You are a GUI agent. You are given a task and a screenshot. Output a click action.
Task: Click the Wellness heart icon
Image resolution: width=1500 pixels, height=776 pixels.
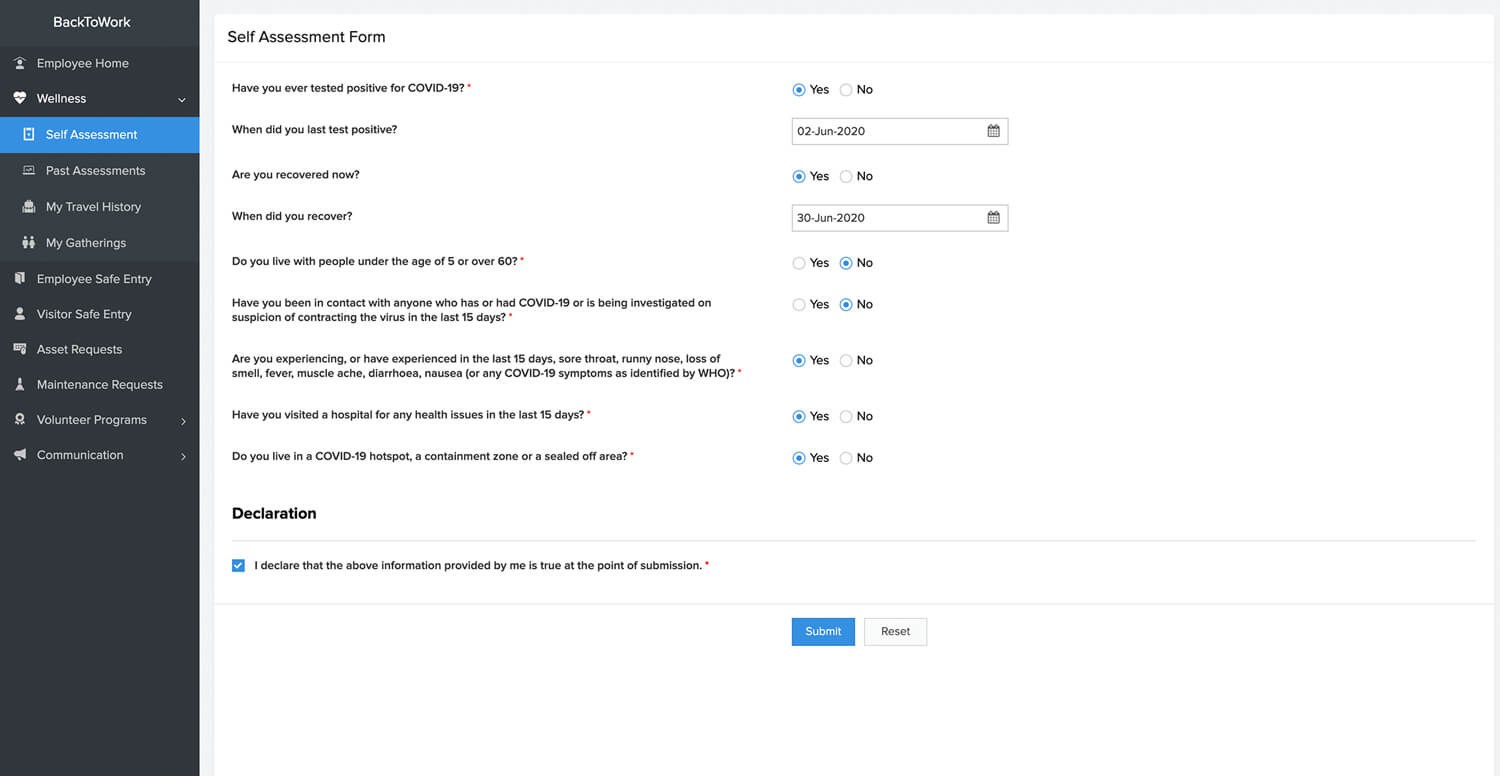click(x=20, y=98)
